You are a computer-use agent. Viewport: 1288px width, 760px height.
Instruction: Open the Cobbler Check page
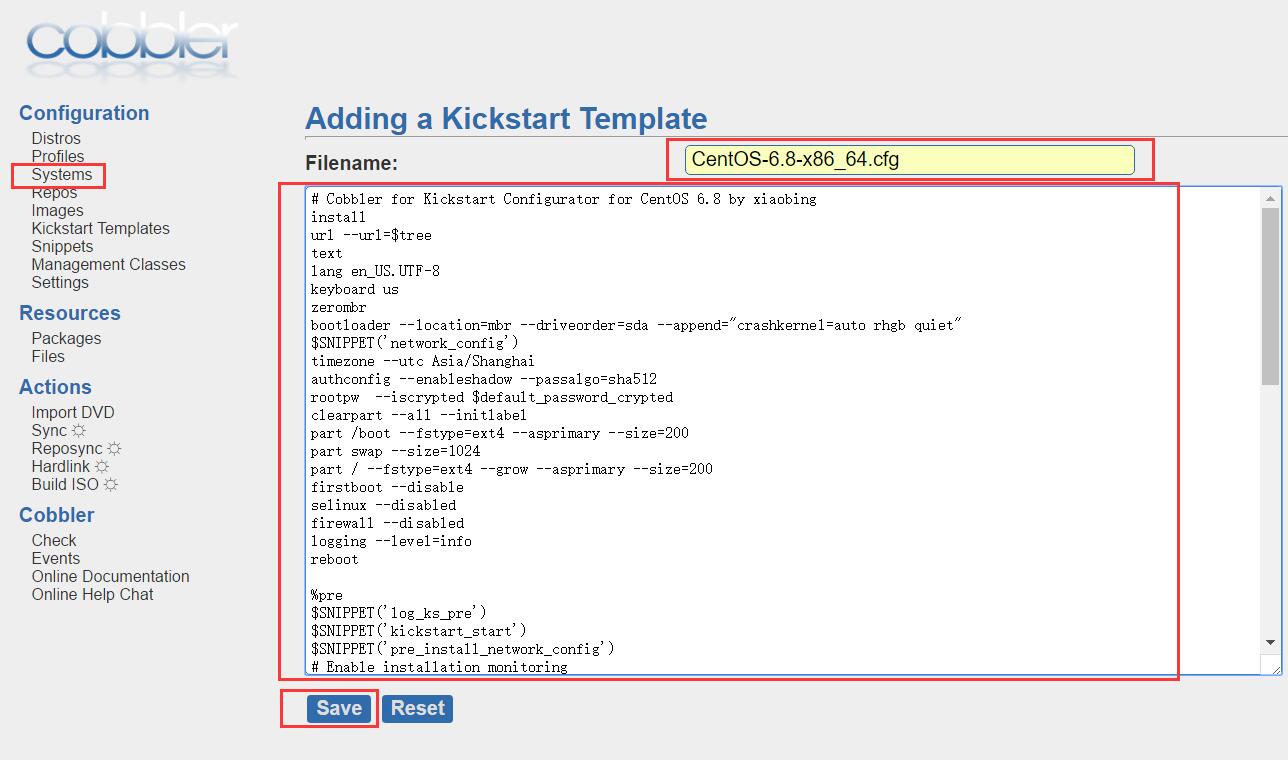point(54,540)
